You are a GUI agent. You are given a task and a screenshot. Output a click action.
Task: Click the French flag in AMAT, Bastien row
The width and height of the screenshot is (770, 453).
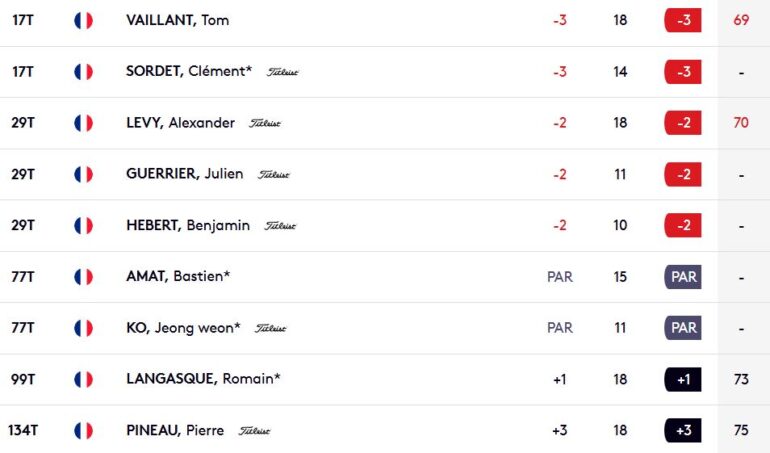click(83, 277)
